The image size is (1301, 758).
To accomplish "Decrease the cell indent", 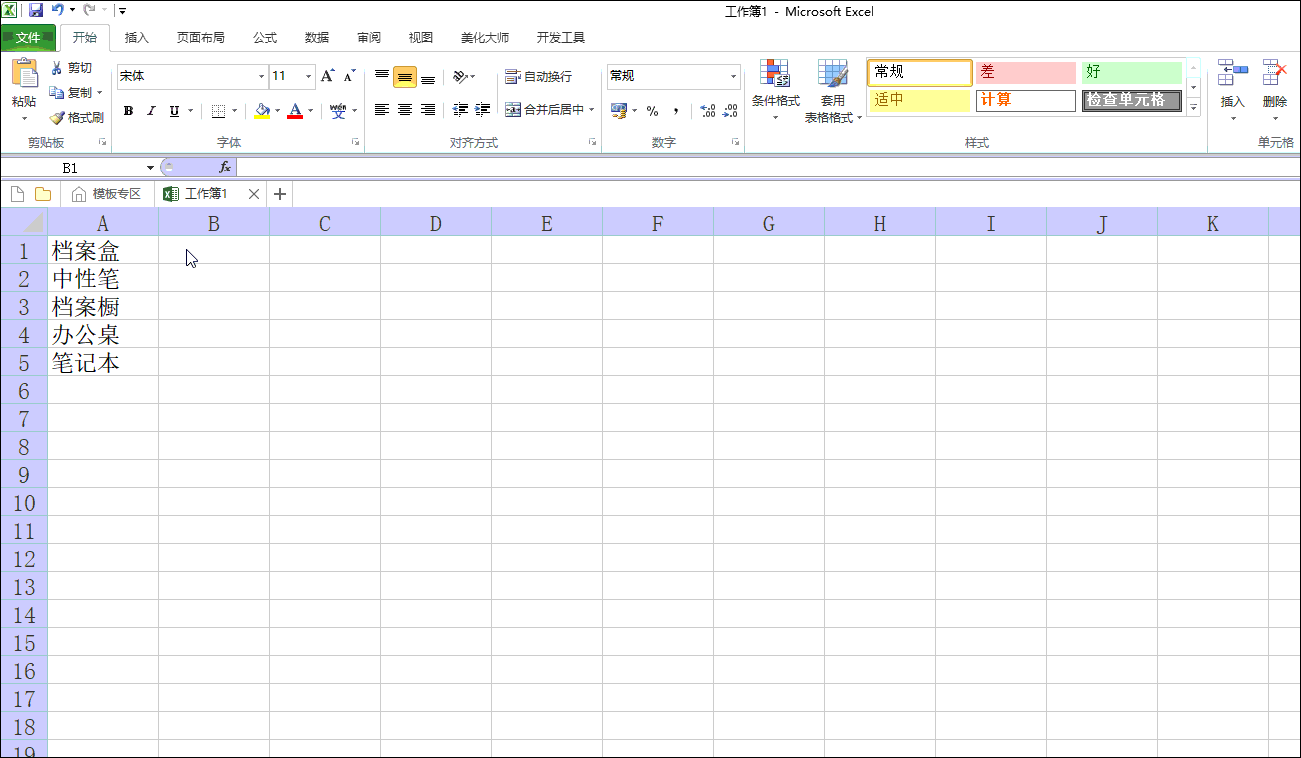I will 460,110.
